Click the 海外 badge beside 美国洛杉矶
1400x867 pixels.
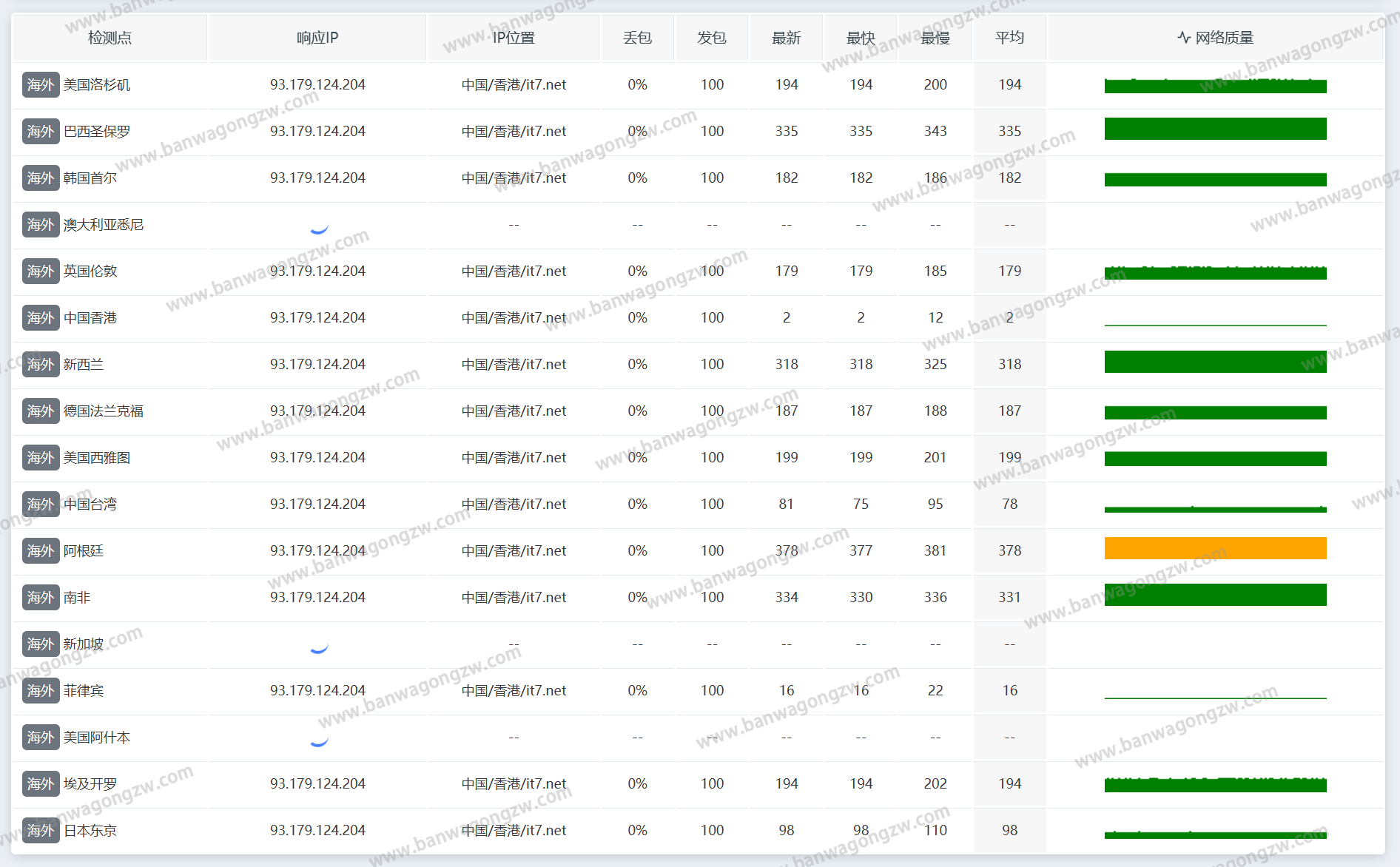41,85
